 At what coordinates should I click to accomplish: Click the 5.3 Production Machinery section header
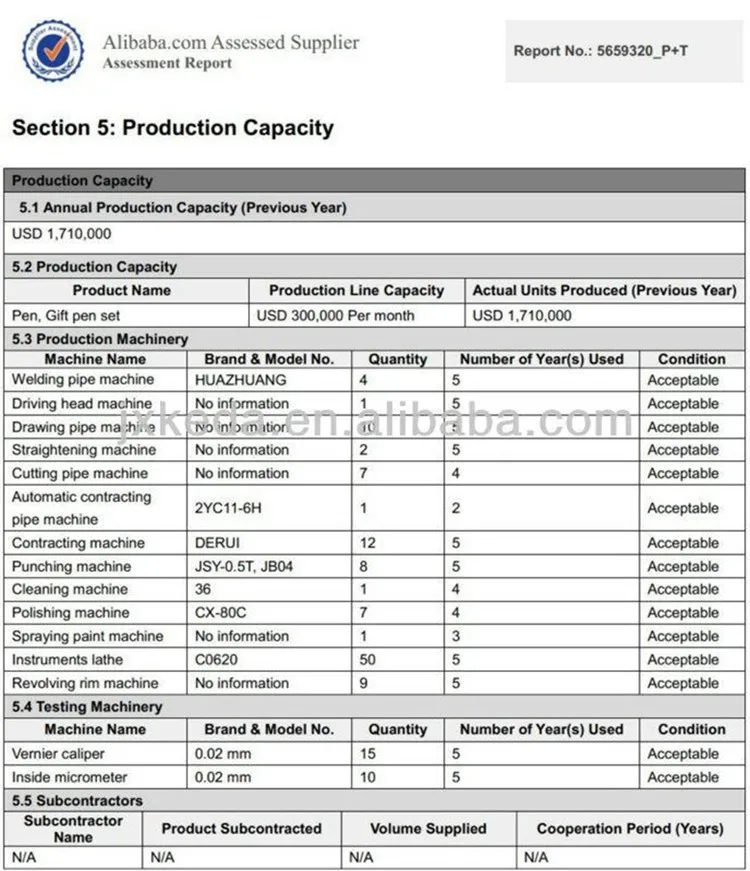(x=99, y=339)
